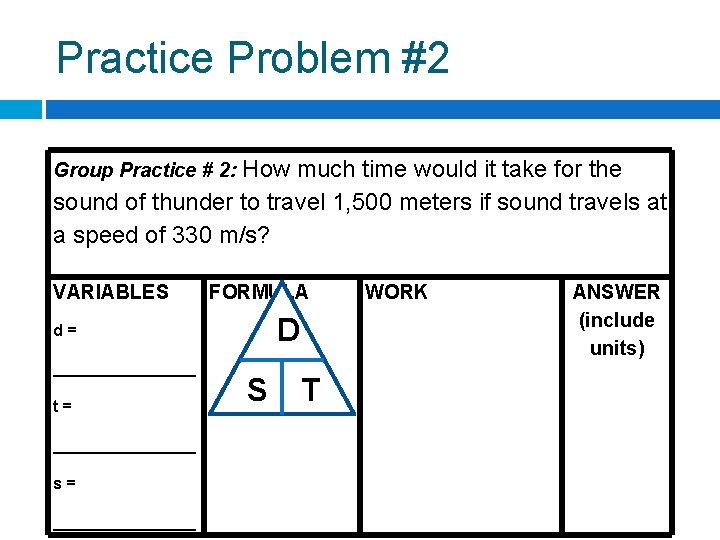This screenshot has height=540, width=720.
Task: Click the ANSWER (include units) header
Action: pyautogui.click(x=616, y=320)
